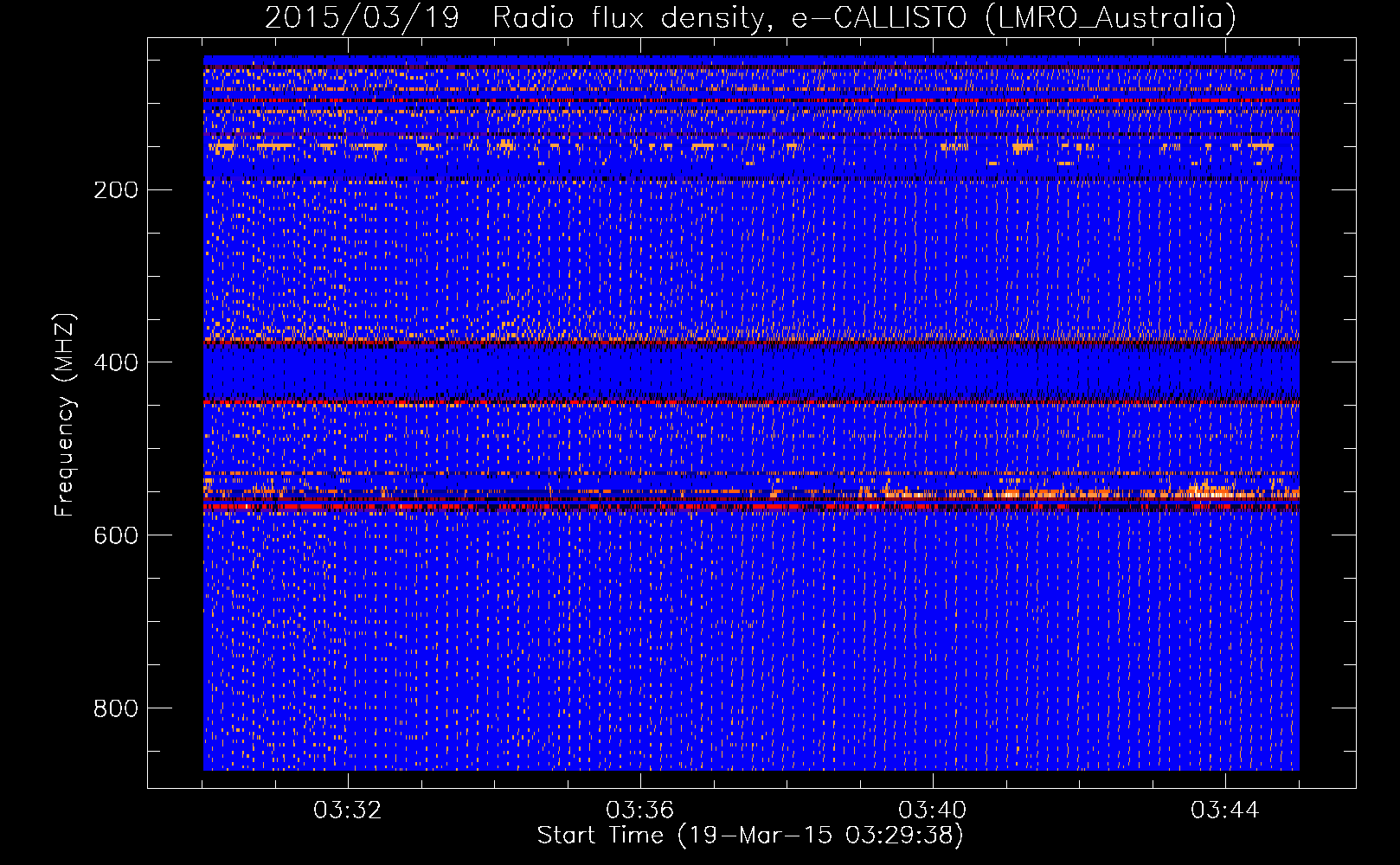This screenshot has width=1400, height=865.
Task: Select the 200 frequency axis label
Action: click(116, 189)
